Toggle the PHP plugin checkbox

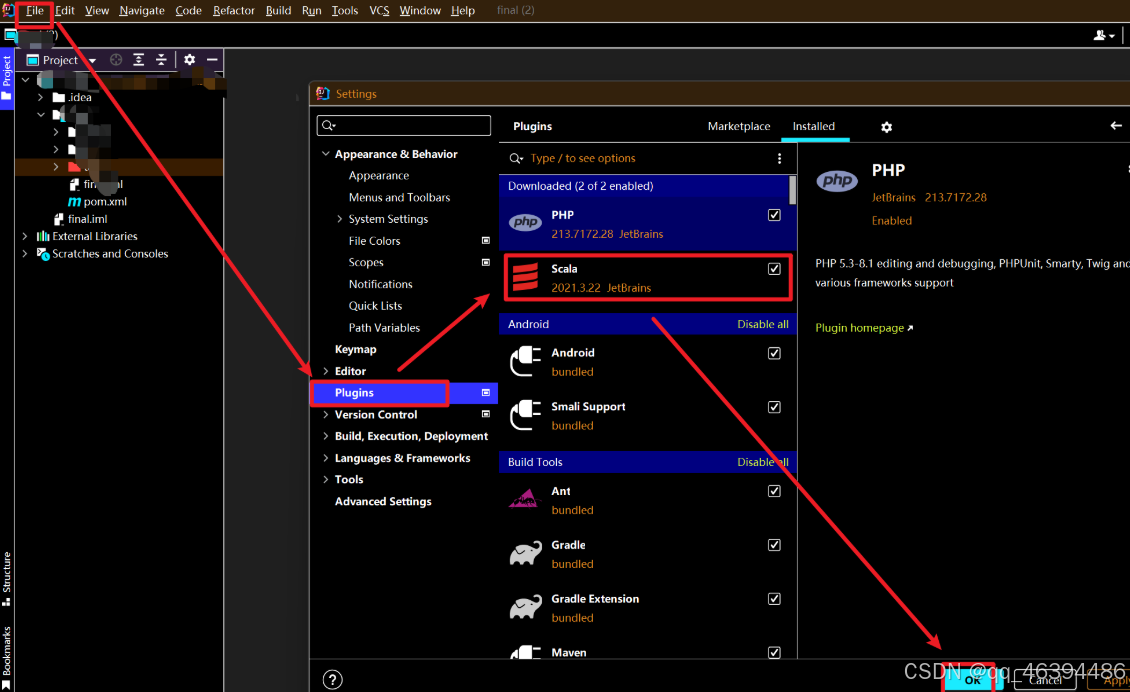(x=774, y=215)
